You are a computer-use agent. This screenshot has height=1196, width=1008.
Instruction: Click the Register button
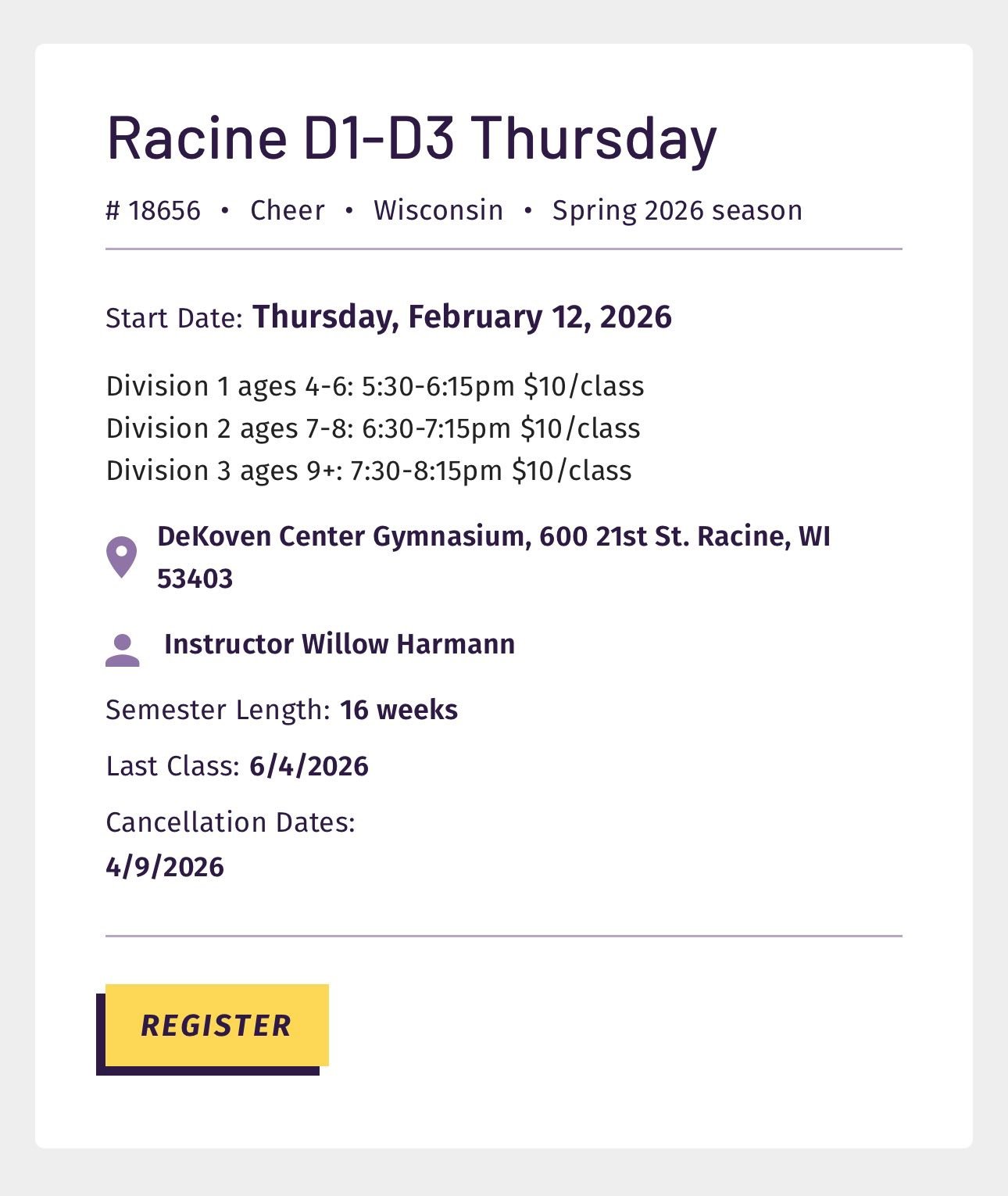216,1025
